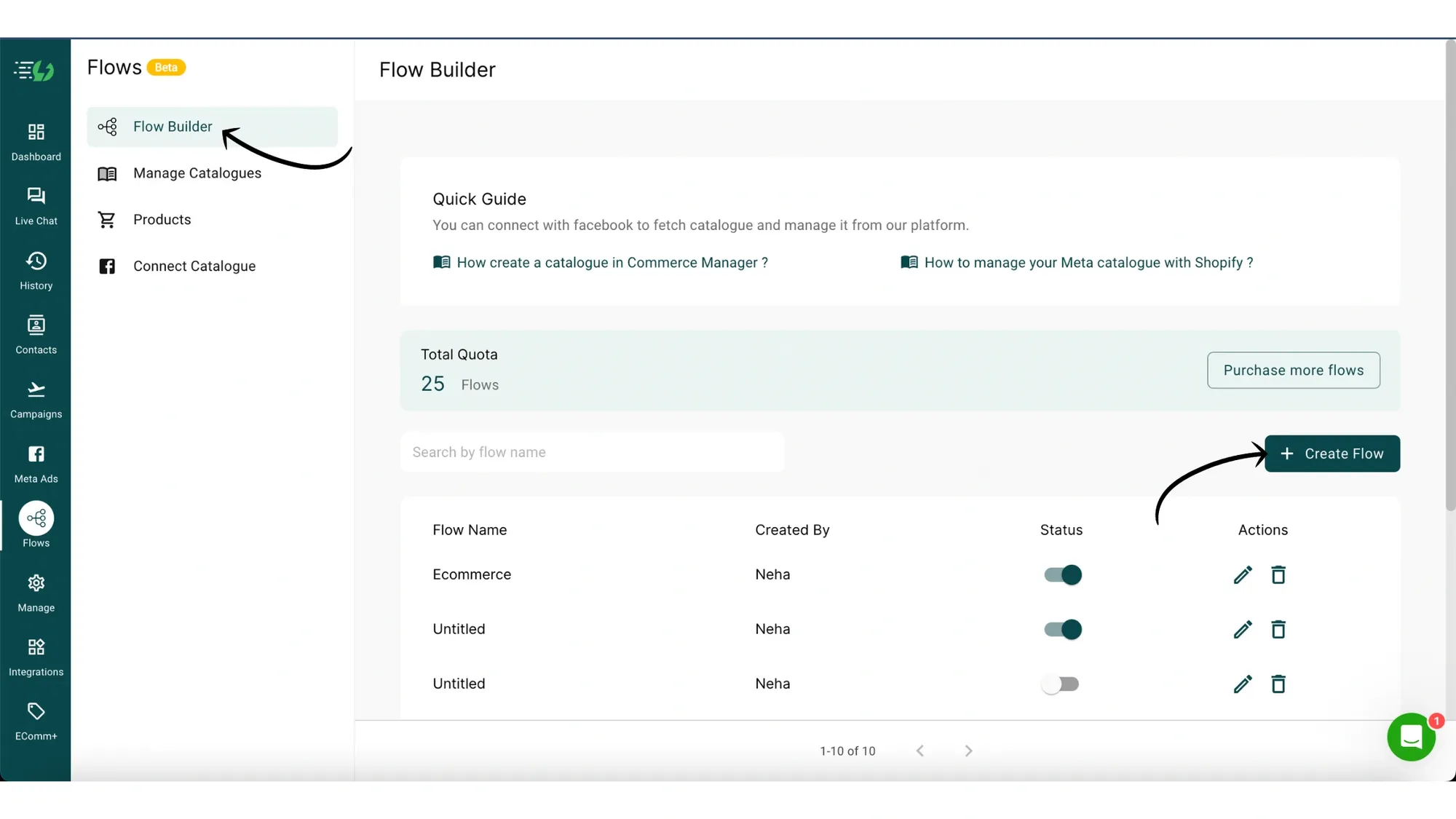Open Products from the Flows menu
Screen dimensions: 1456x819
[x=162, y=219]
